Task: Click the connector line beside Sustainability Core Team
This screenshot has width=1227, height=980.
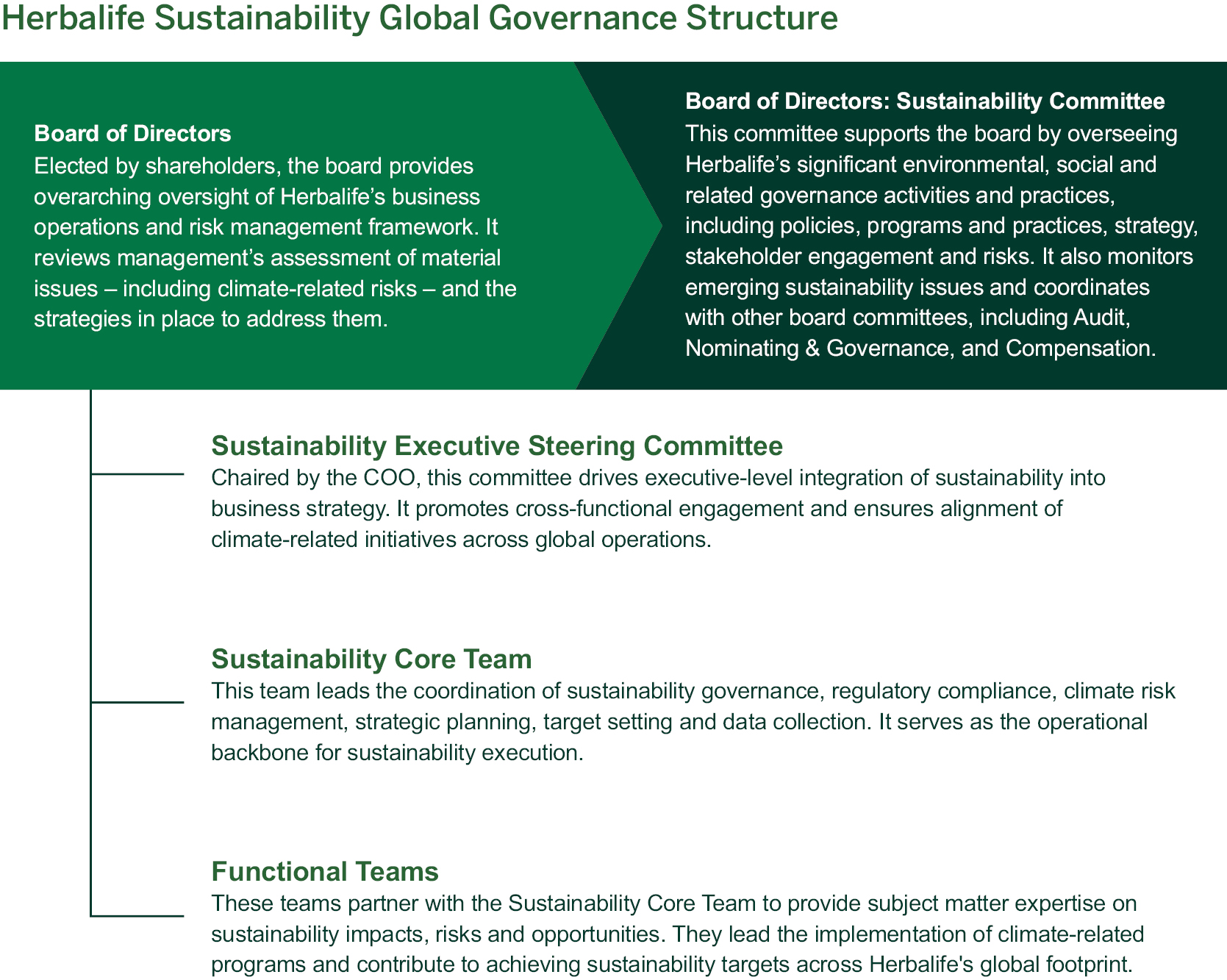Action: tap(137, 702)
